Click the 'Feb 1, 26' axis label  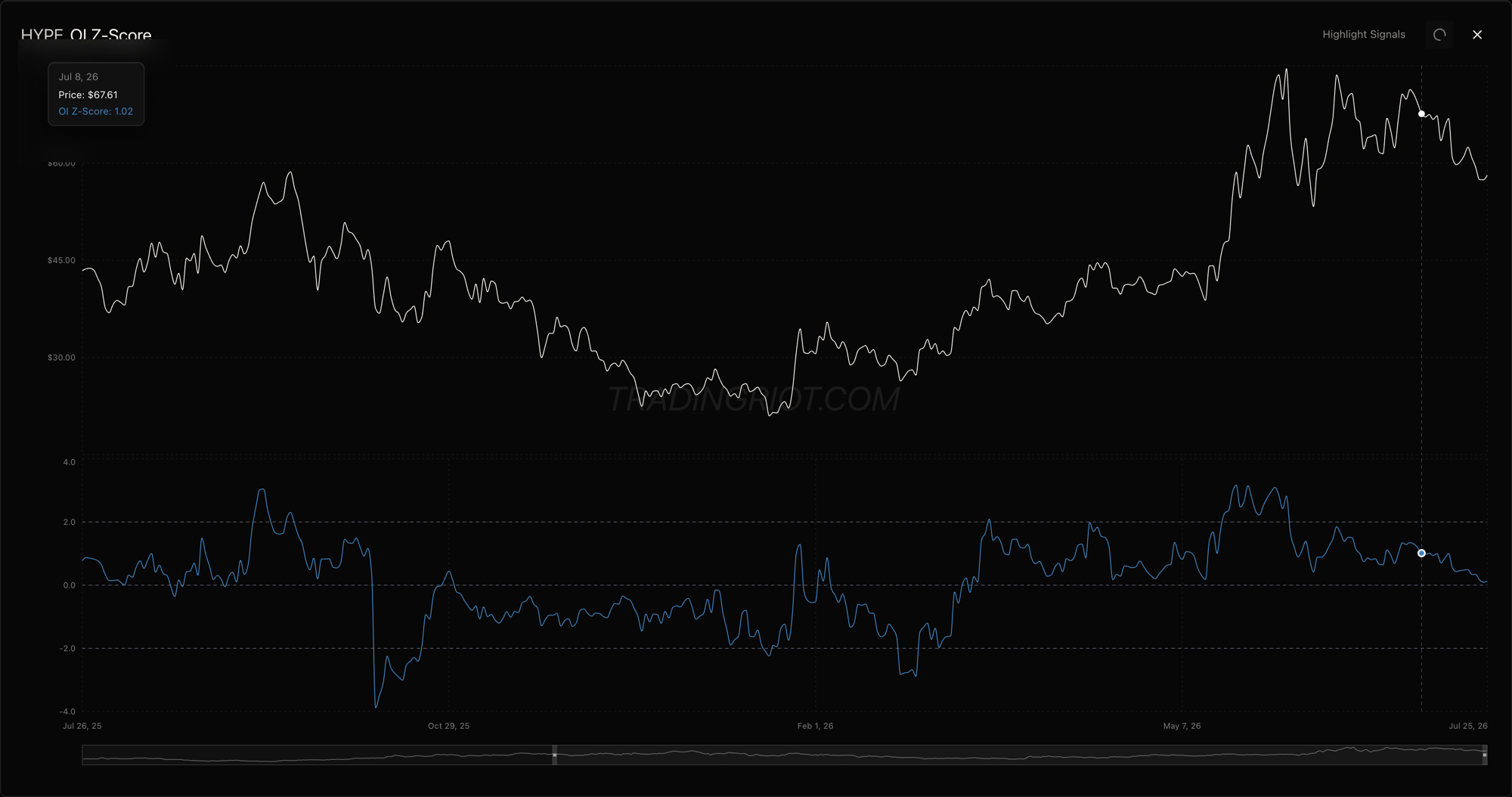[x=815, y=726]
